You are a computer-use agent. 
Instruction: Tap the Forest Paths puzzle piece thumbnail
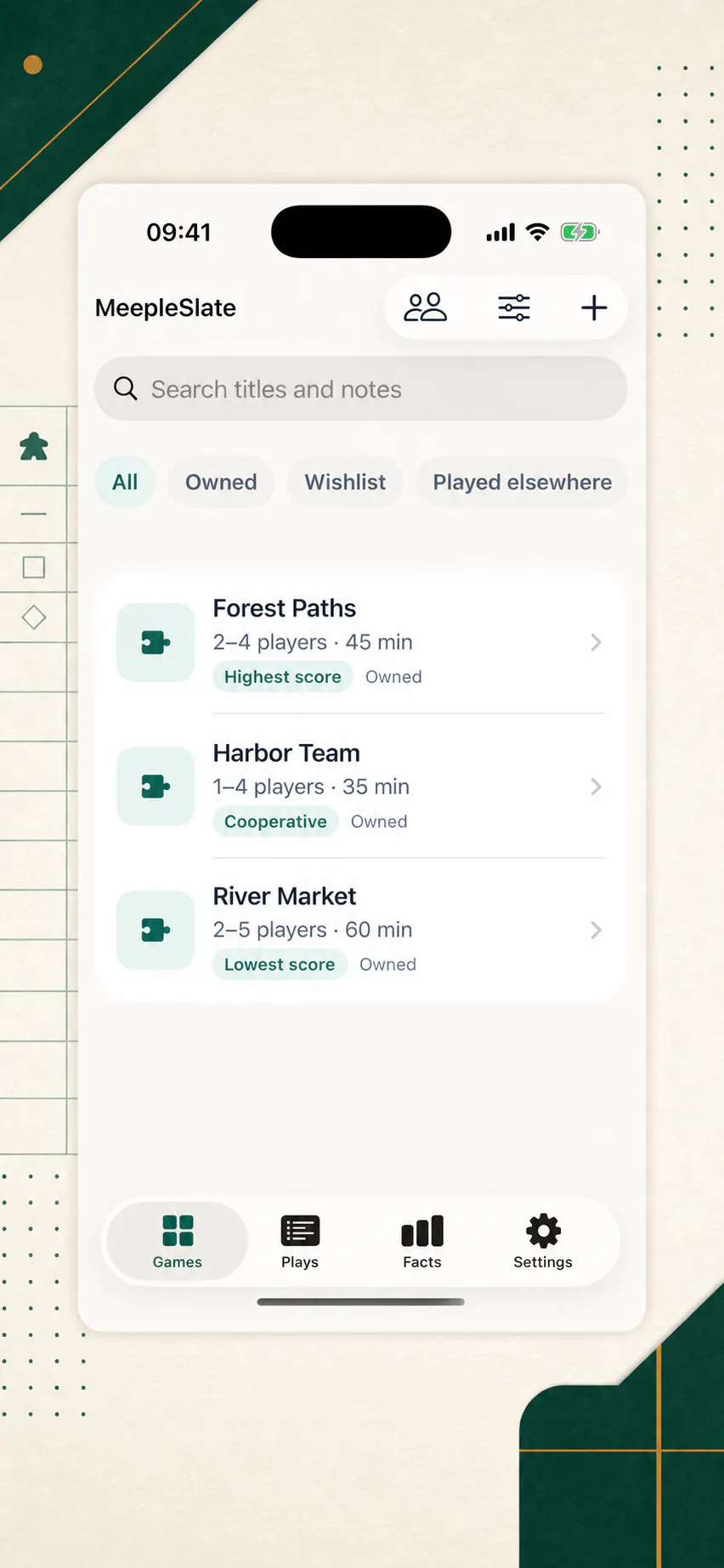[x=156, y=642]
